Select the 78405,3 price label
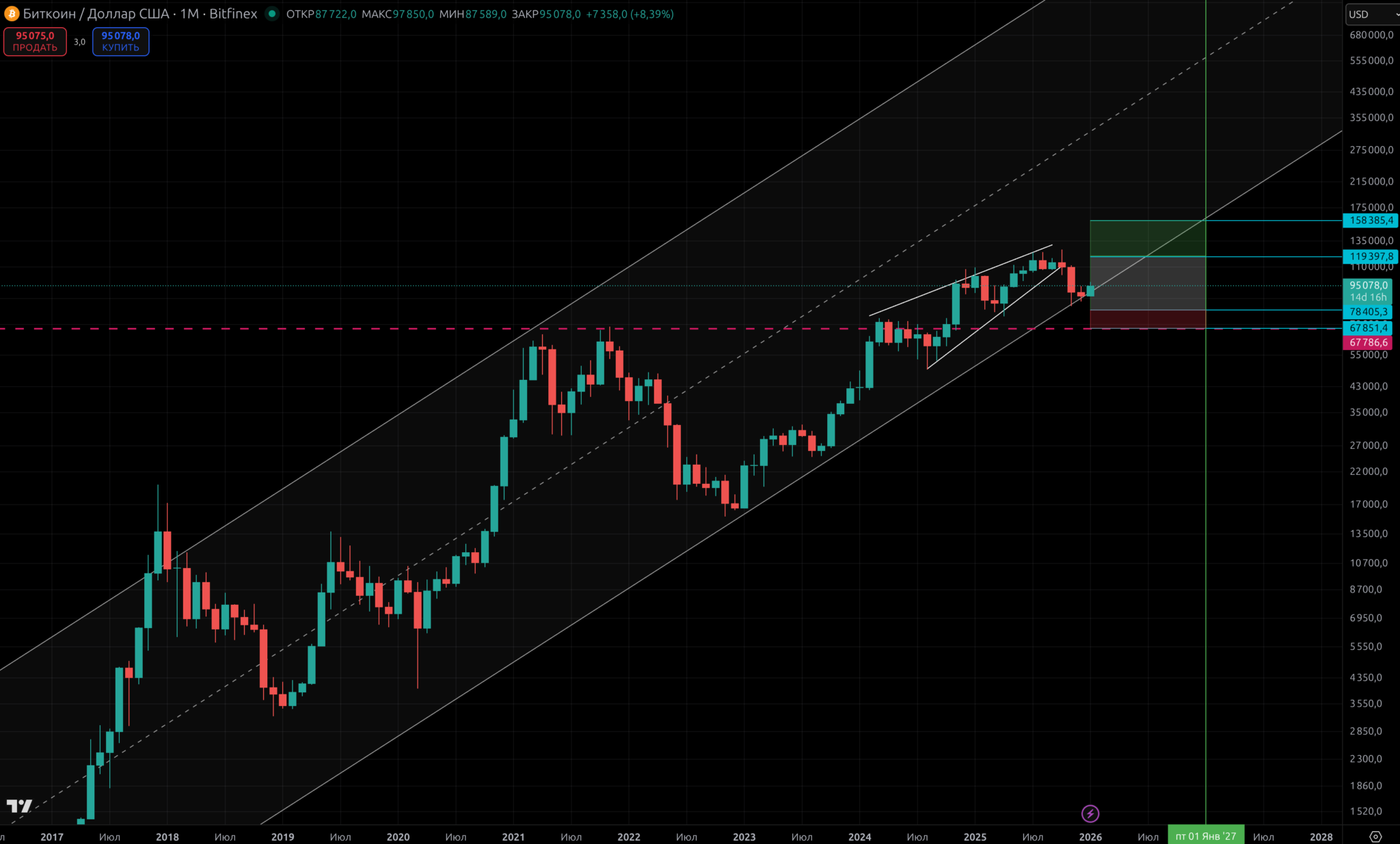The width and height of the screenshot is (1400, 844). point(1369,312)
